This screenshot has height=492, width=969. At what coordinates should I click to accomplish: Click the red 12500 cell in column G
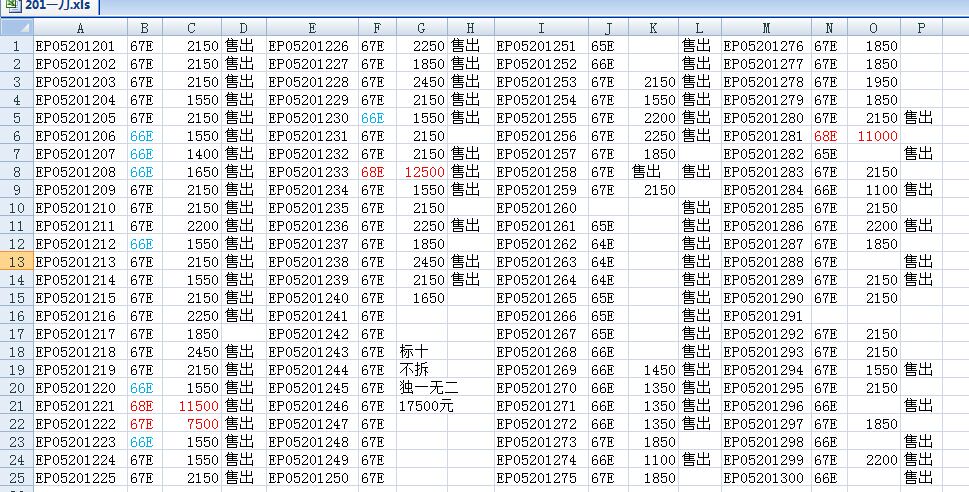click(x=421, y=172)
